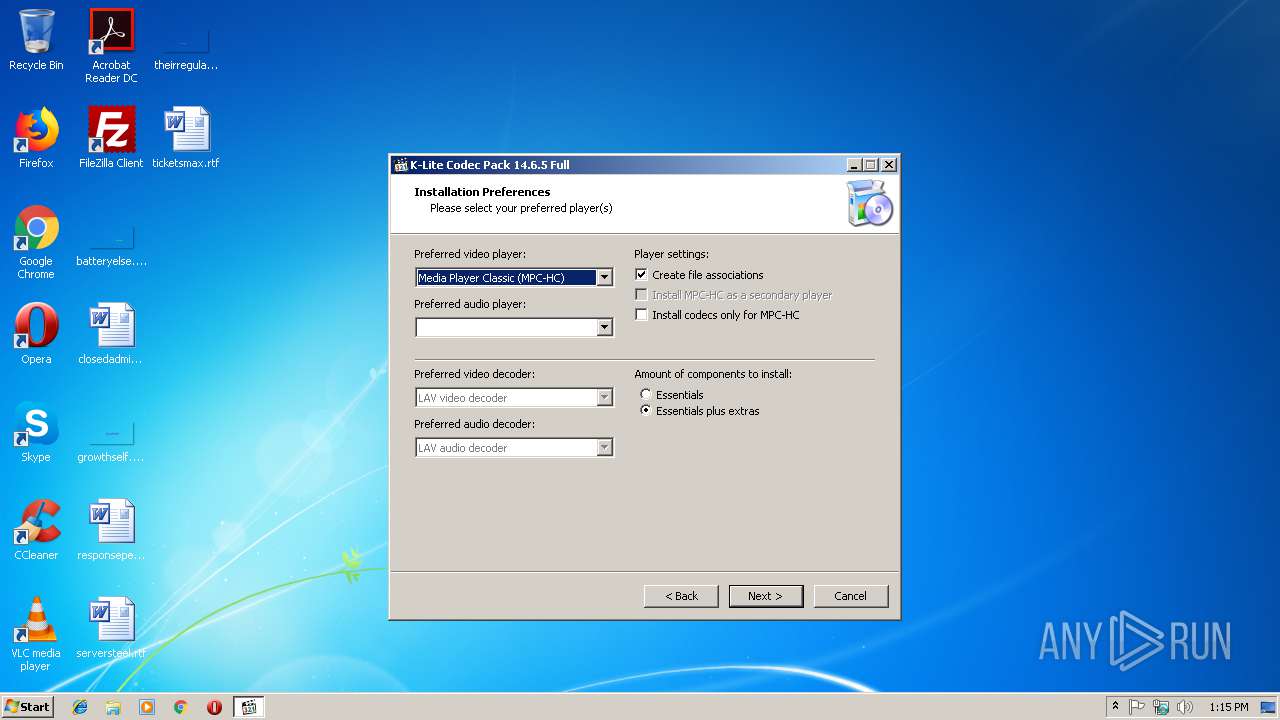Image resolution: width=1280 pixels, height=720 pixels.
Task: Launch VLC media player shortcut
Action: coord(36,634)
